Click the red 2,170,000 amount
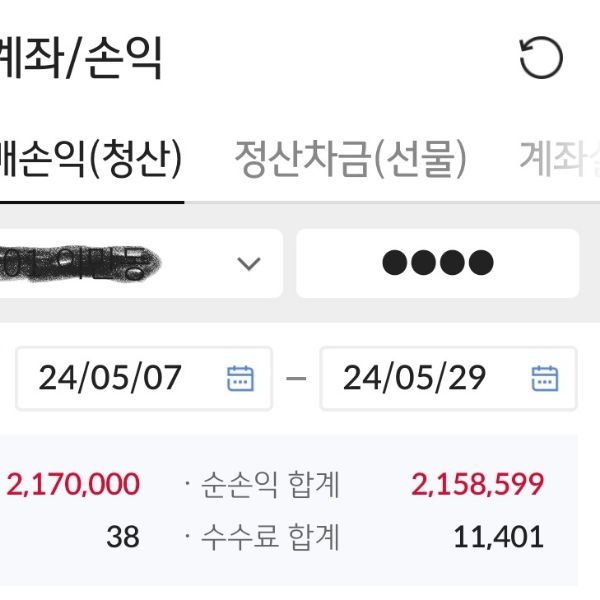This screenshot has height=600, width=600. coord(73,485)
